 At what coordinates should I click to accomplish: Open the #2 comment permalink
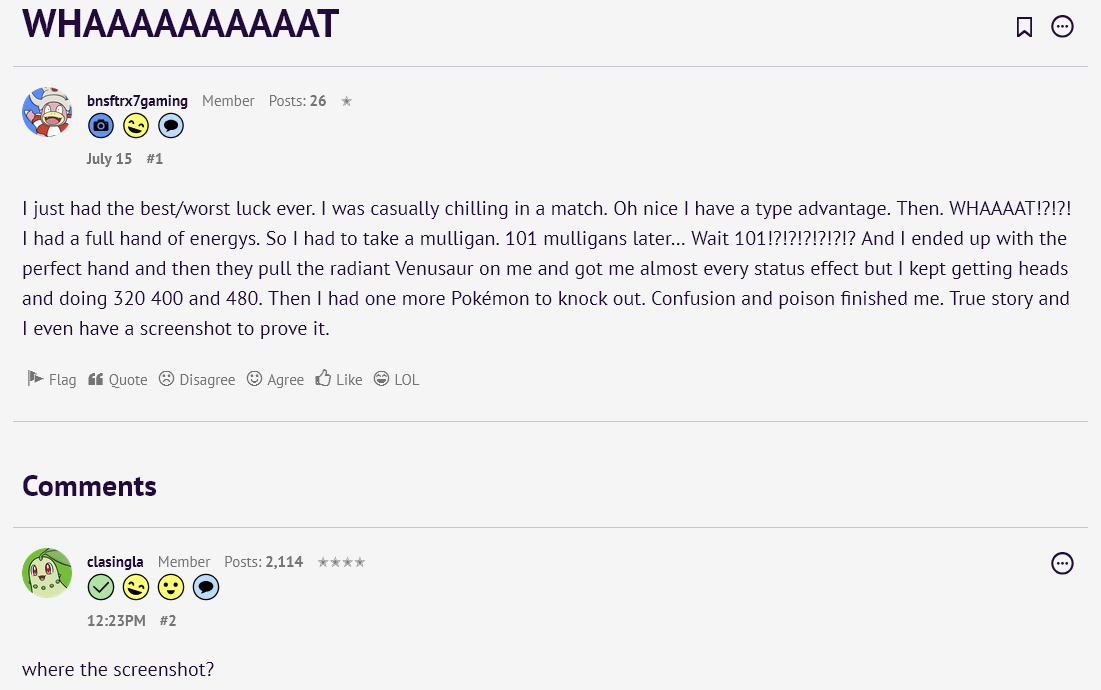coord(168,620)
